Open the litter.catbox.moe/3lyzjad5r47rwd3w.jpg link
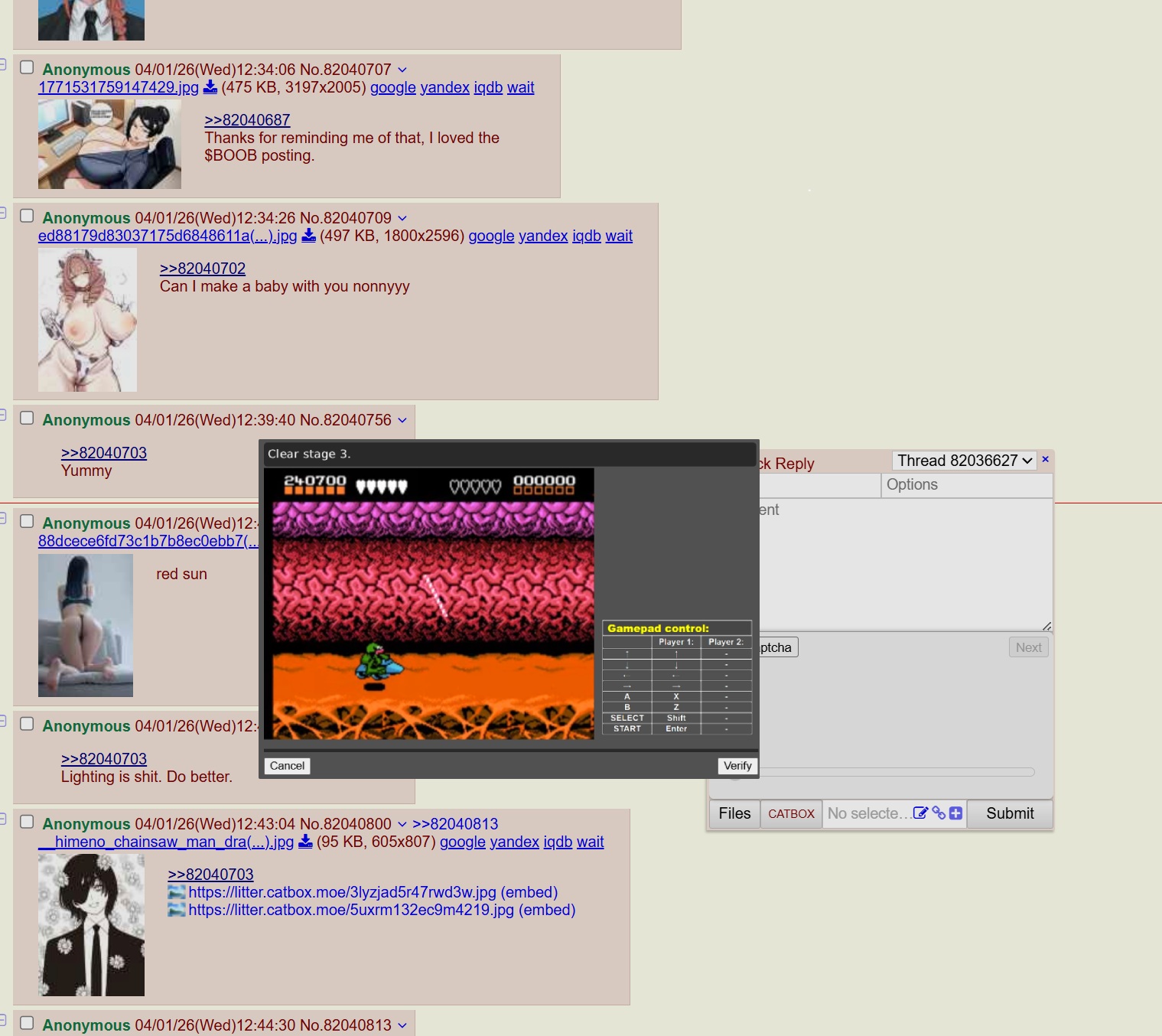1162x1036 pixels. point(342,892)
